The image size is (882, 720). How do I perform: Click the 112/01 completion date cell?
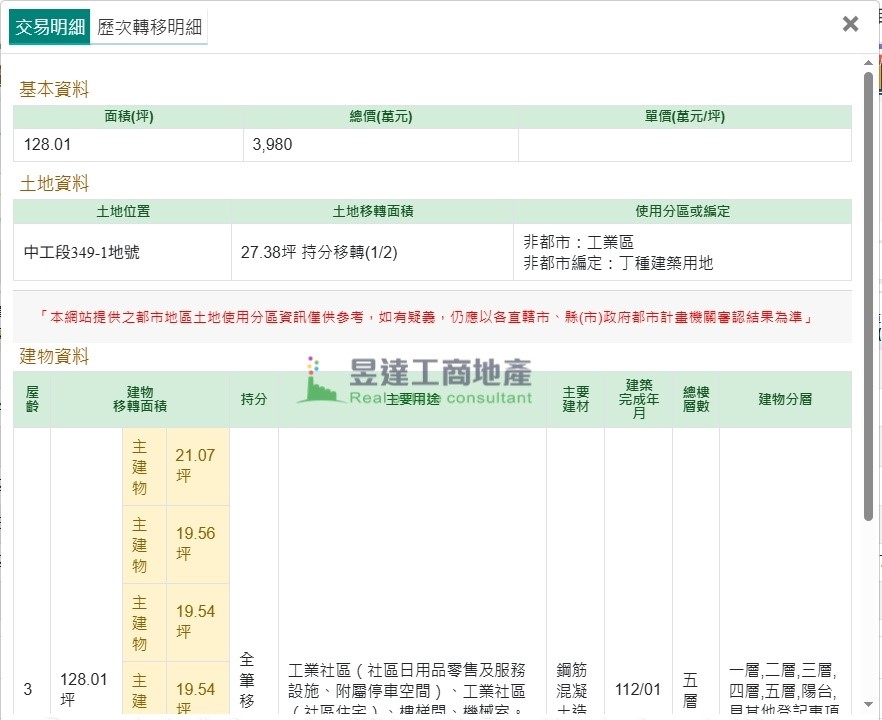[638, 689]
